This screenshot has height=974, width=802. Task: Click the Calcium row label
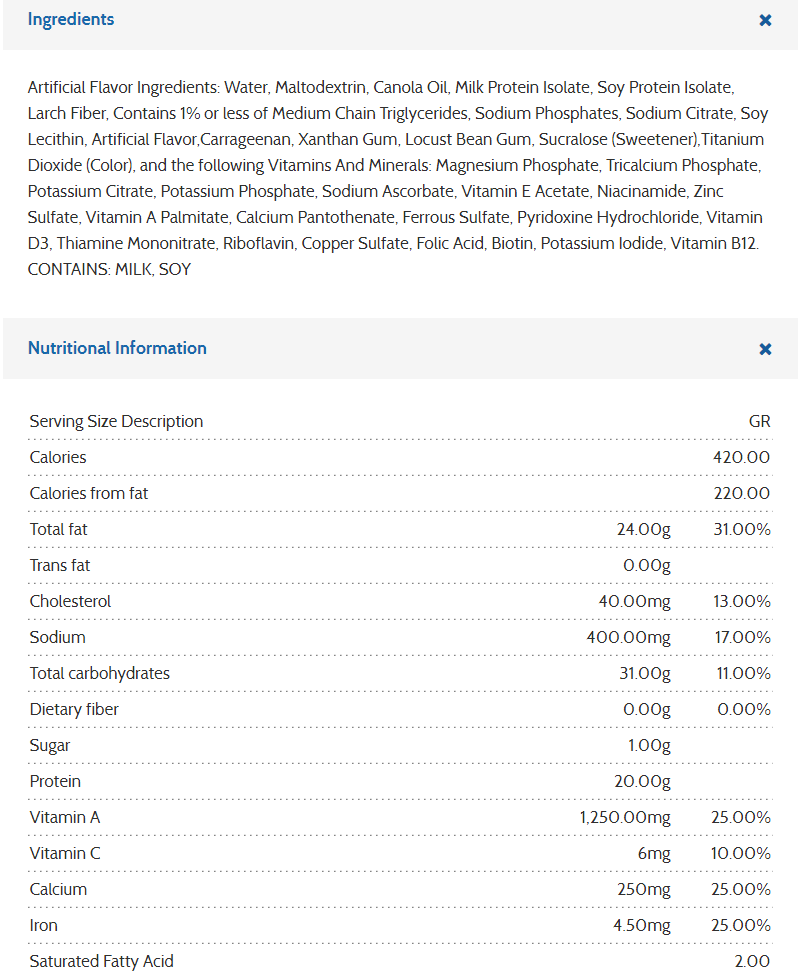click(58, 890)
